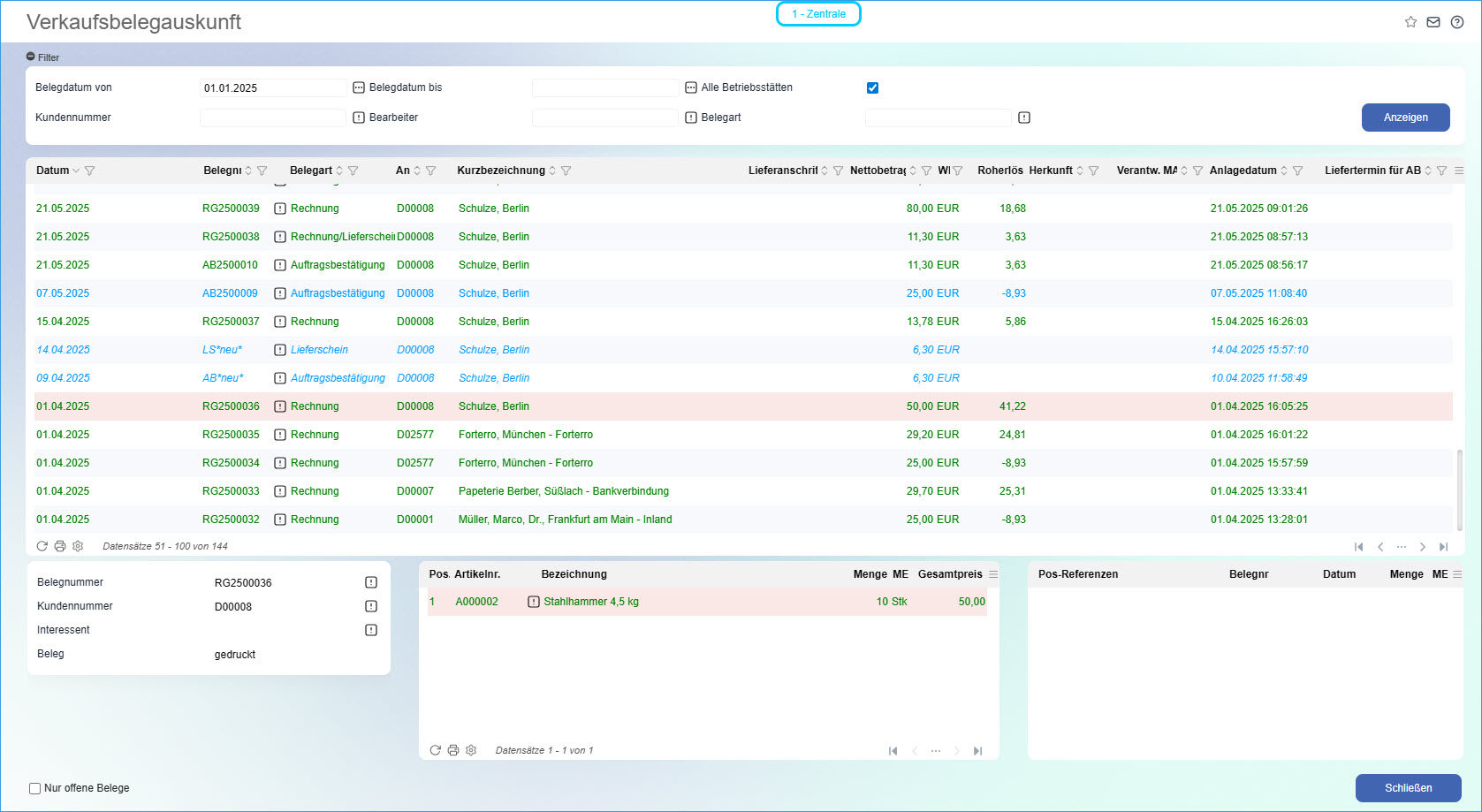Open Belegart lookup selector
The width and height of the screenshot is (1482, 812).
[x=1024, y=118]
